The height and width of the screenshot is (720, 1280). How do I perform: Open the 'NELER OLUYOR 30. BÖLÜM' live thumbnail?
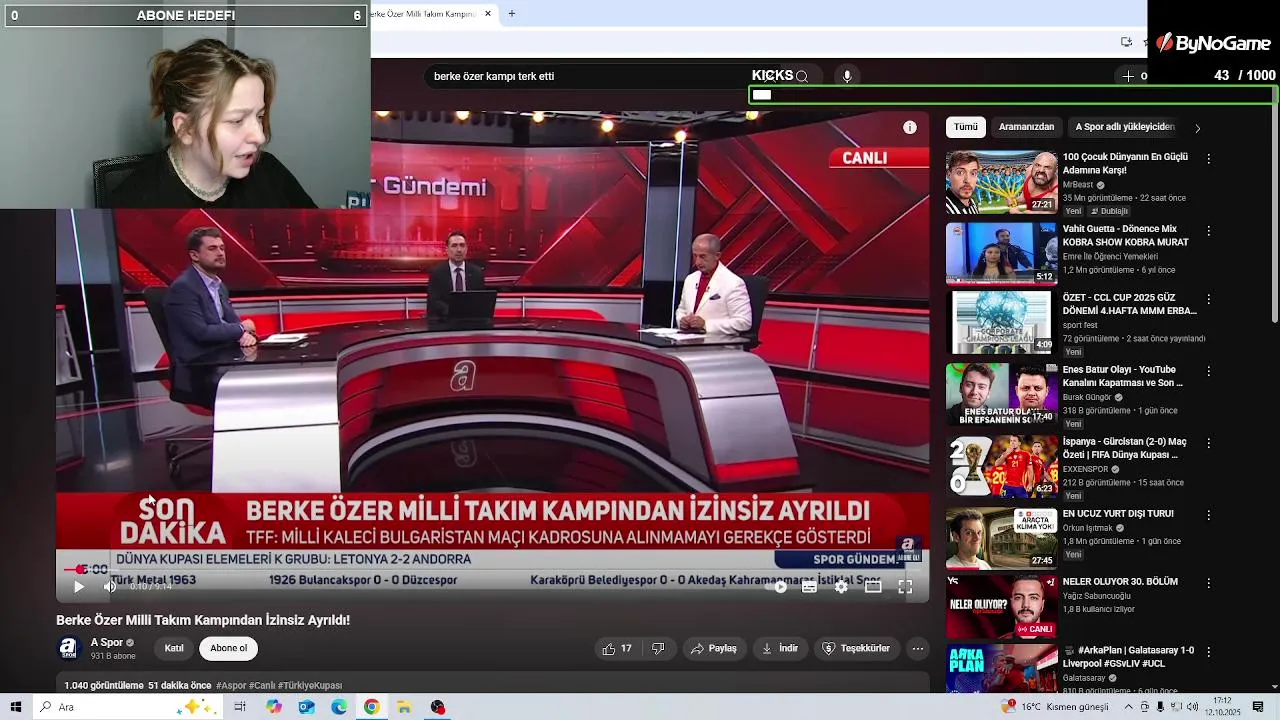pos(1001,606)
